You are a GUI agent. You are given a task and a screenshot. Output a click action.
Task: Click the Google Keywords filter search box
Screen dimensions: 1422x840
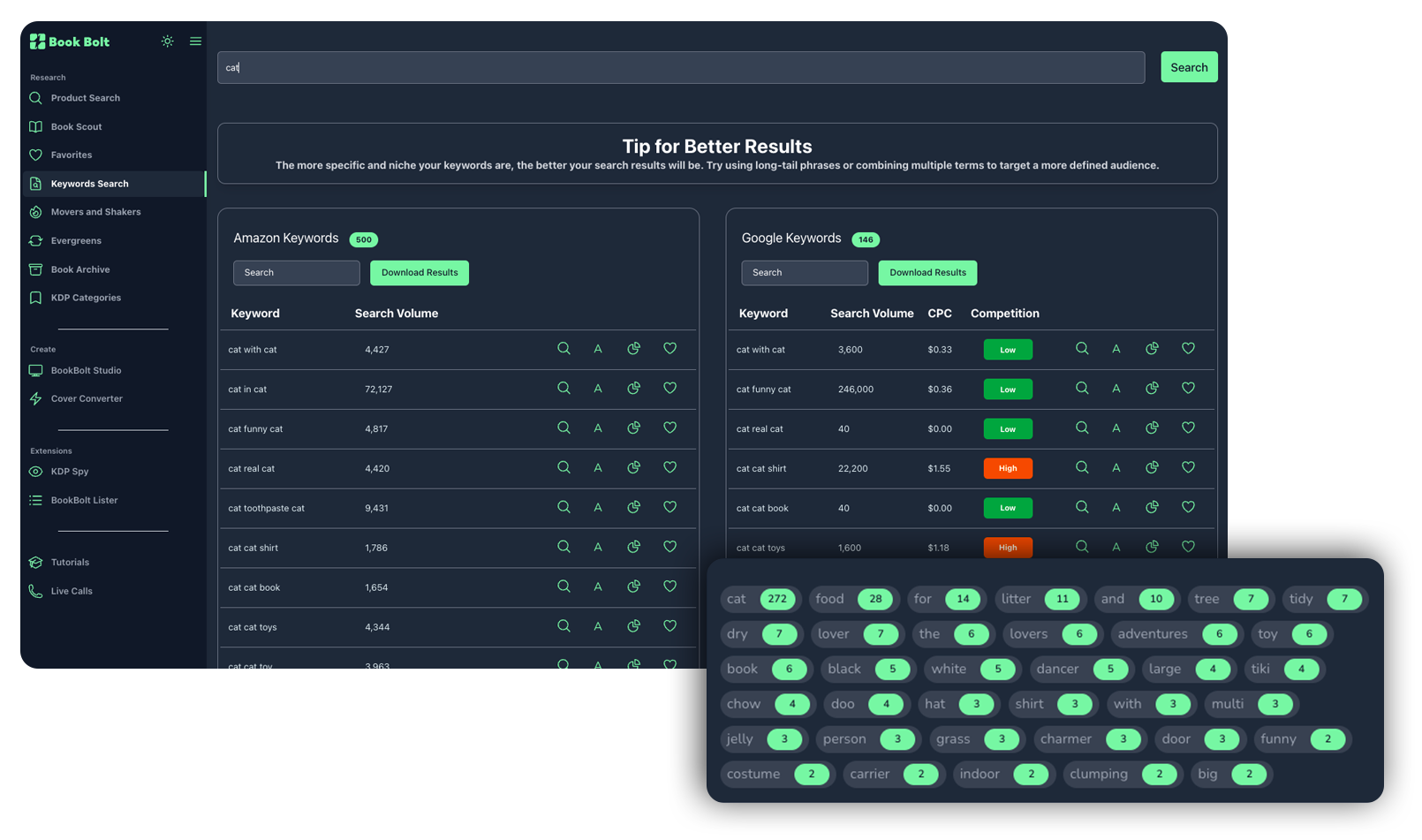[x=804, y=273]
